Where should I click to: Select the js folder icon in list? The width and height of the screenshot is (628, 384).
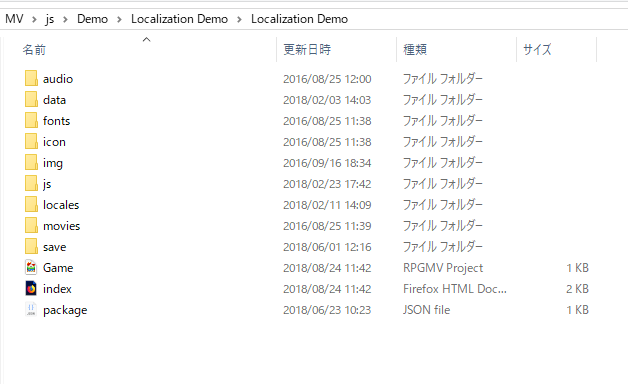point(31,183)
